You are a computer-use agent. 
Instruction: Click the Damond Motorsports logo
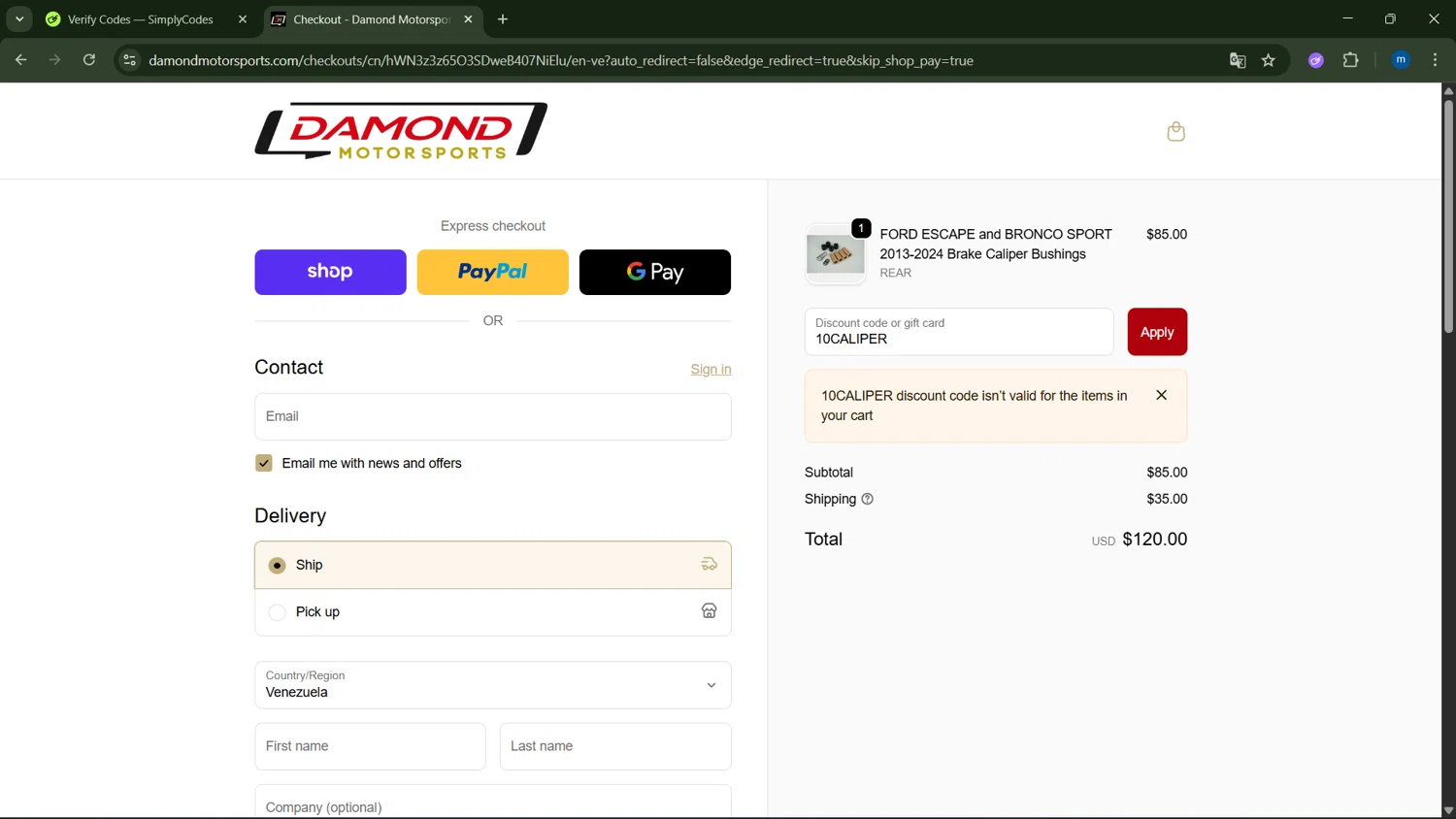point(401,130)
